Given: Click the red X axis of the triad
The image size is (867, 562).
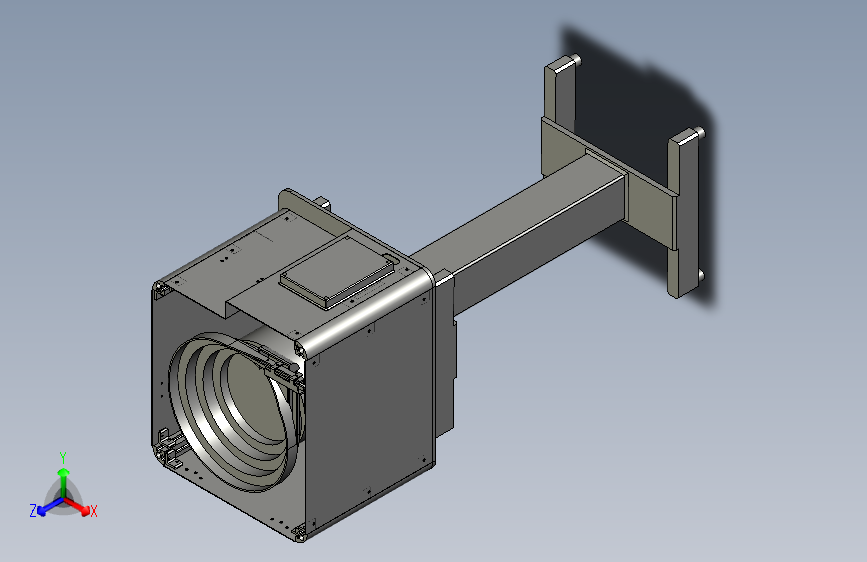Looking at the screenshot, I should (x=77, y=506).
